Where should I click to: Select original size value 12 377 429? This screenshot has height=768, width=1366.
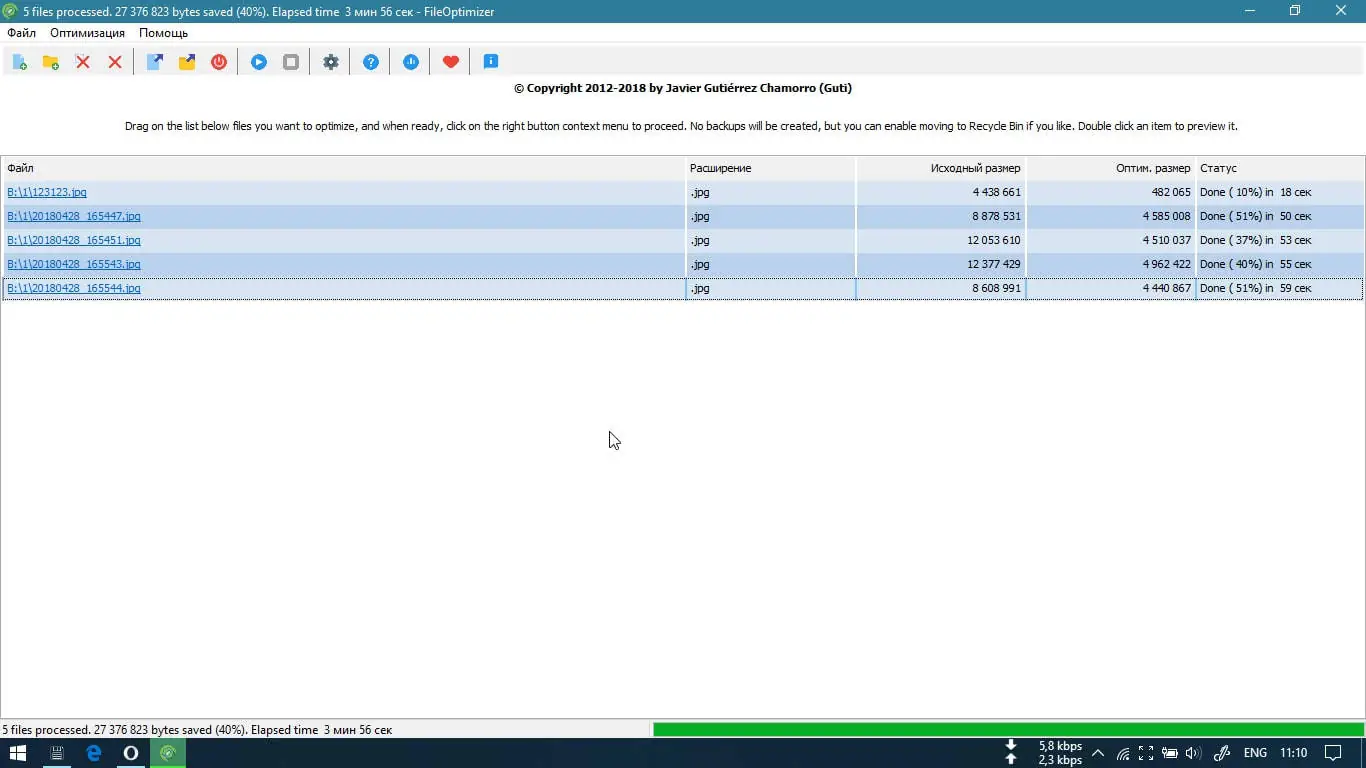[x=993, y=264]
